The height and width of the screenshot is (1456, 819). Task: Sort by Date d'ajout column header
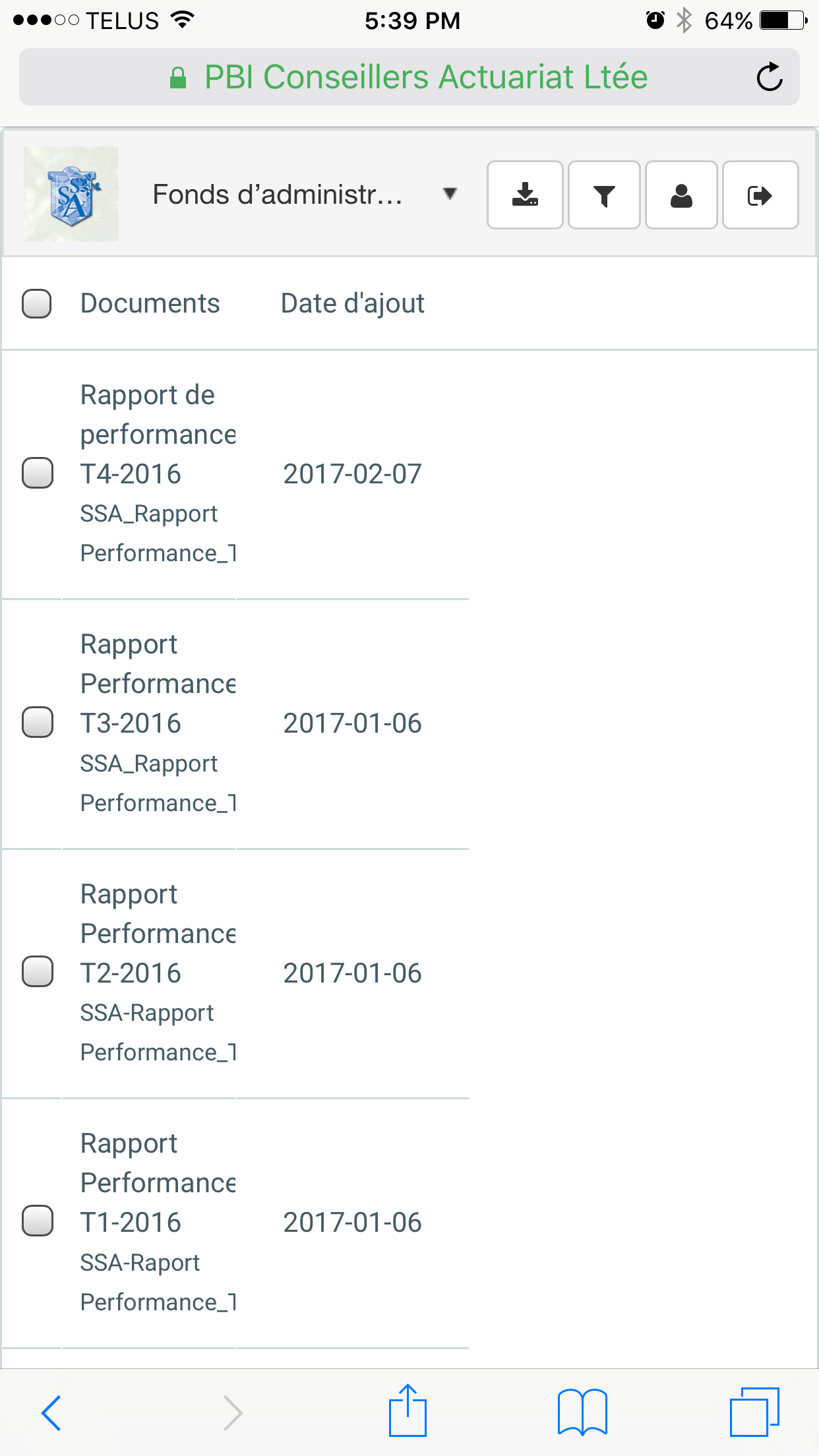352,303
